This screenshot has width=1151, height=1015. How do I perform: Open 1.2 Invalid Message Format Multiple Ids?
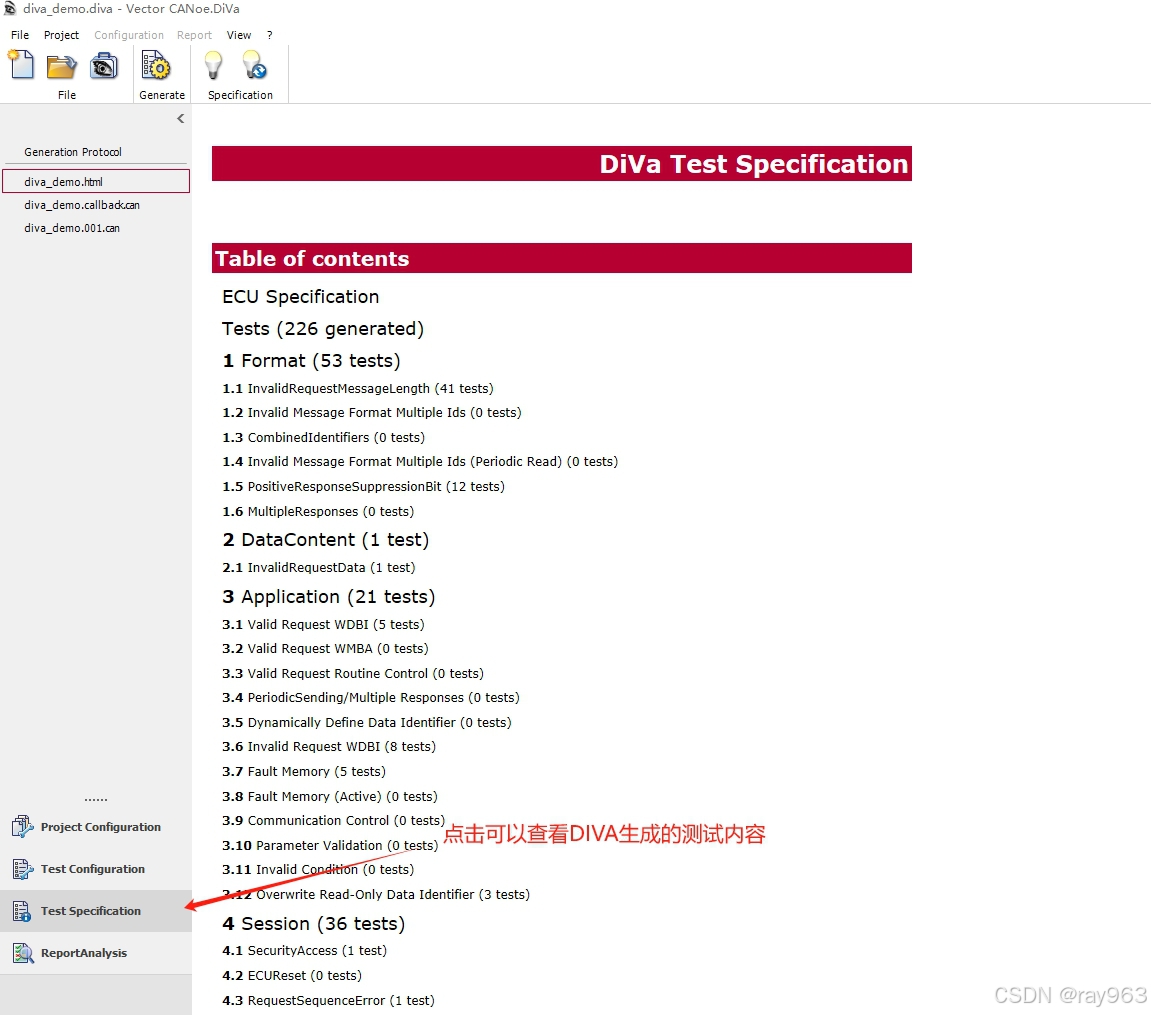pyautogui.click(x=371, y=412)
